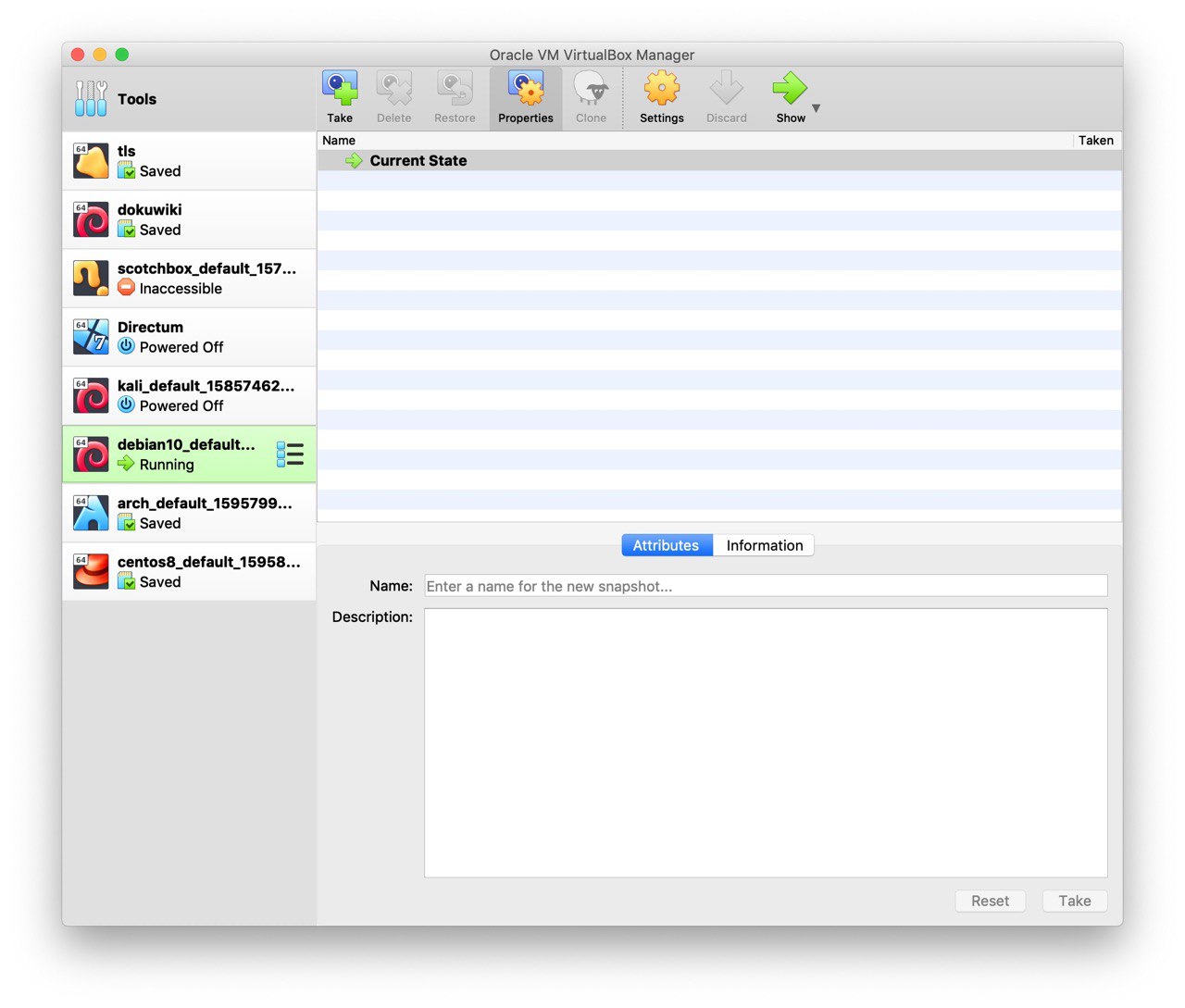Switch to the Attributes tab
The image size is (1185, 1008).
coord(667,545)
